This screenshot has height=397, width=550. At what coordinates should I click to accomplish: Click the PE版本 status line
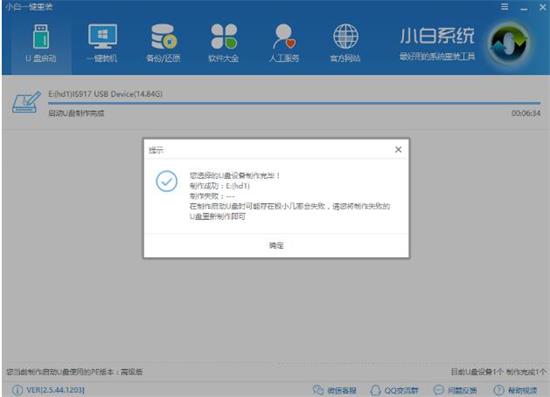coord(74,372)
